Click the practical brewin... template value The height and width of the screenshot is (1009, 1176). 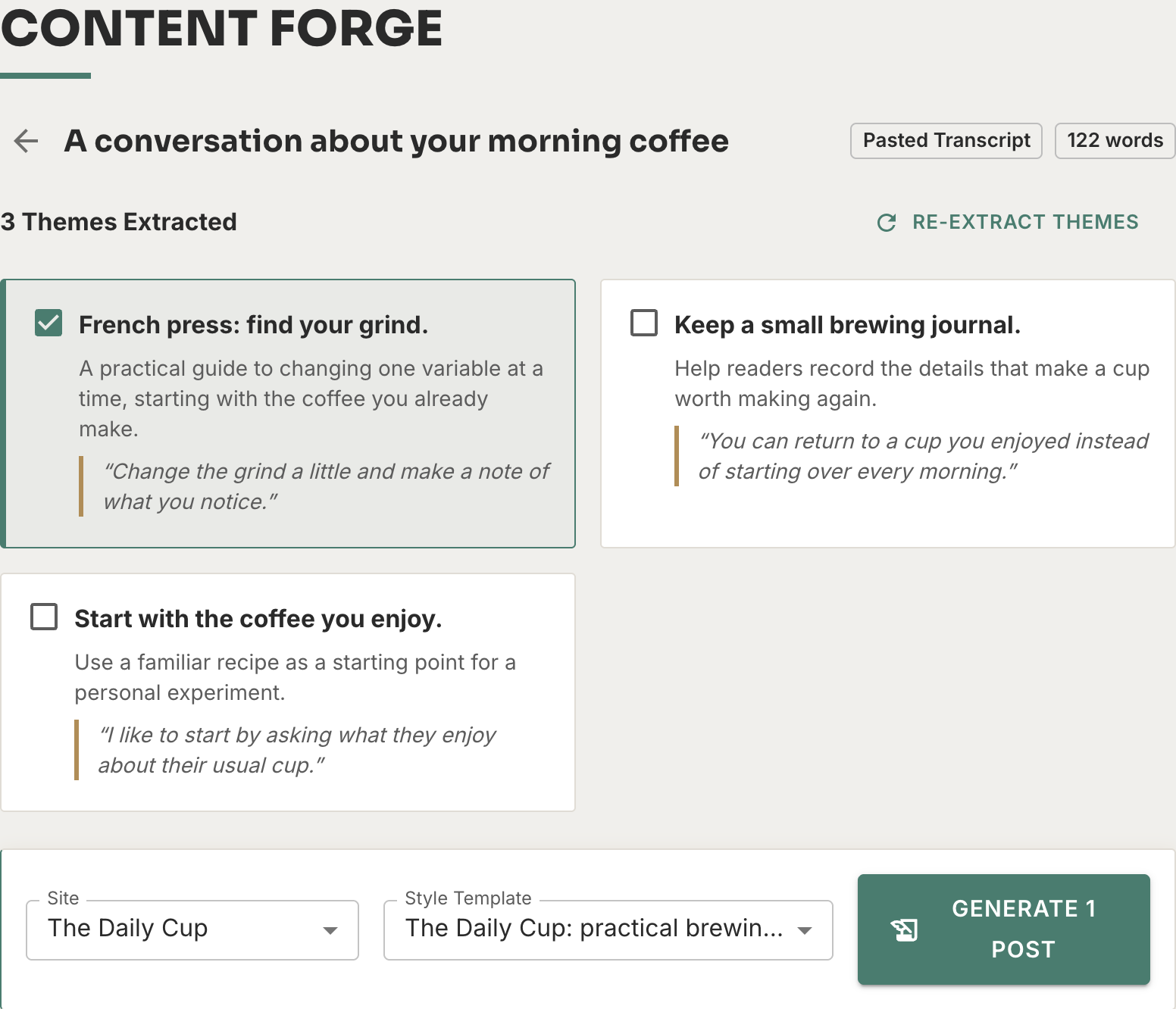coord(595,928)
